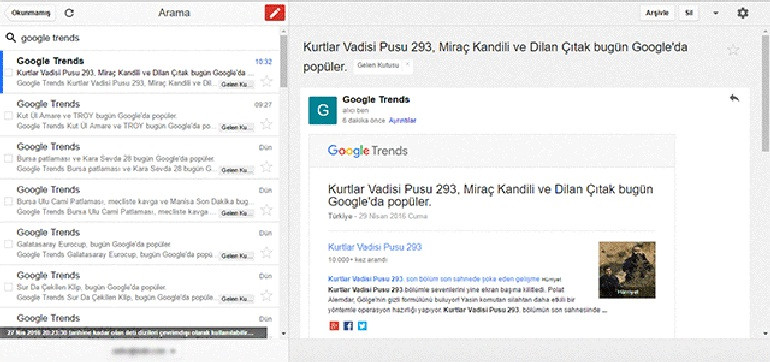Share article on Twitter icon
The height and width of the screenshot is (362, 770).
tap(362, 326)
